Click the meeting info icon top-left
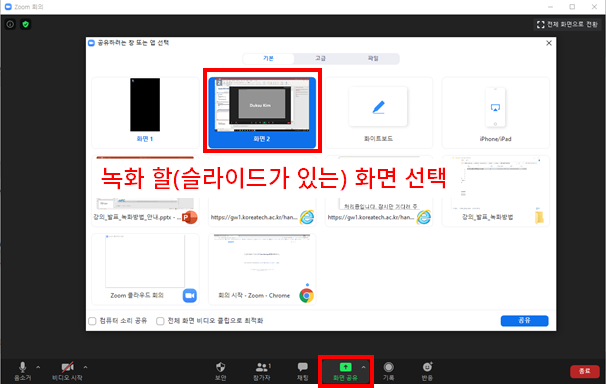This screenshot has height=388, width=606. [x=10, y=24]
